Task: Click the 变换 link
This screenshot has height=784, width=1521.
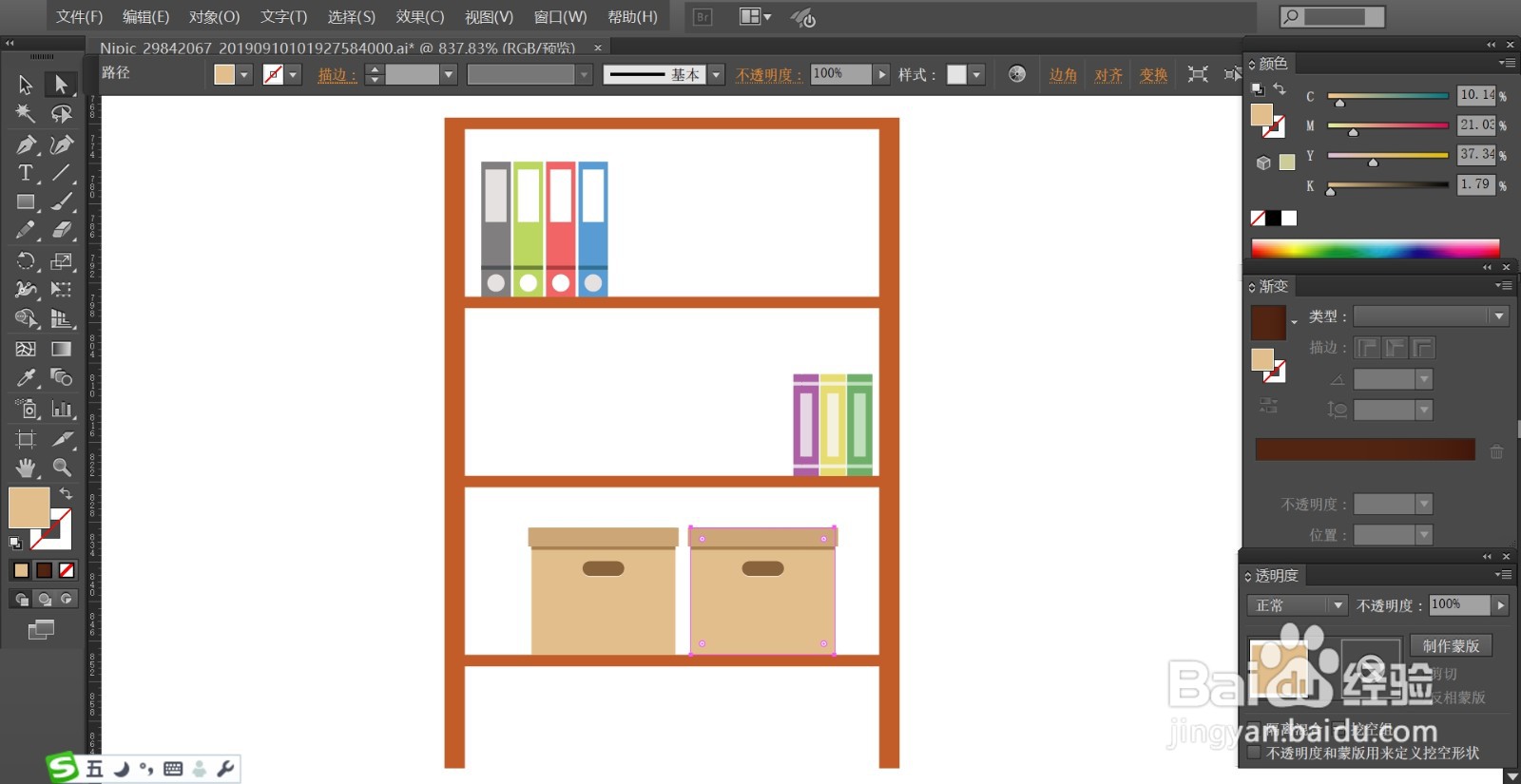Action: [1154, 75]
